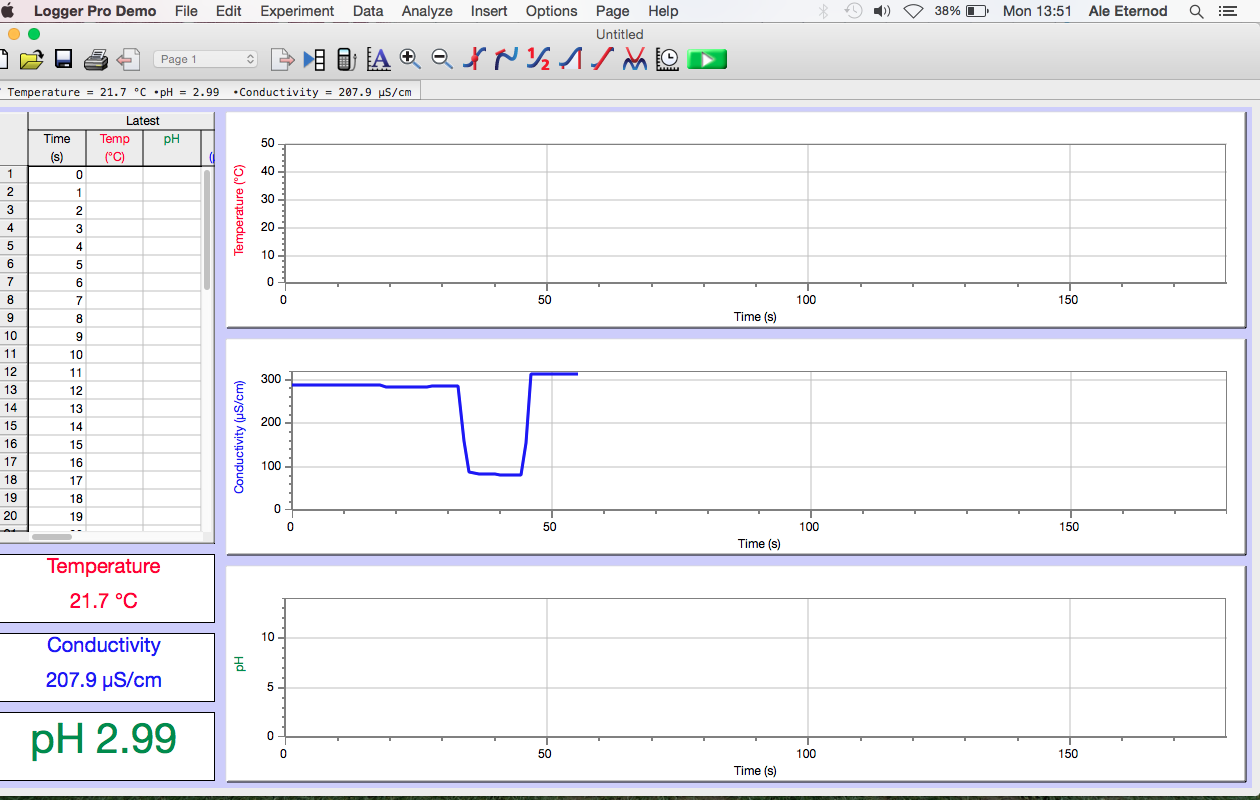Open the Page menu
The height and width of the screenshot is (800, 1260).
[612, 11]
